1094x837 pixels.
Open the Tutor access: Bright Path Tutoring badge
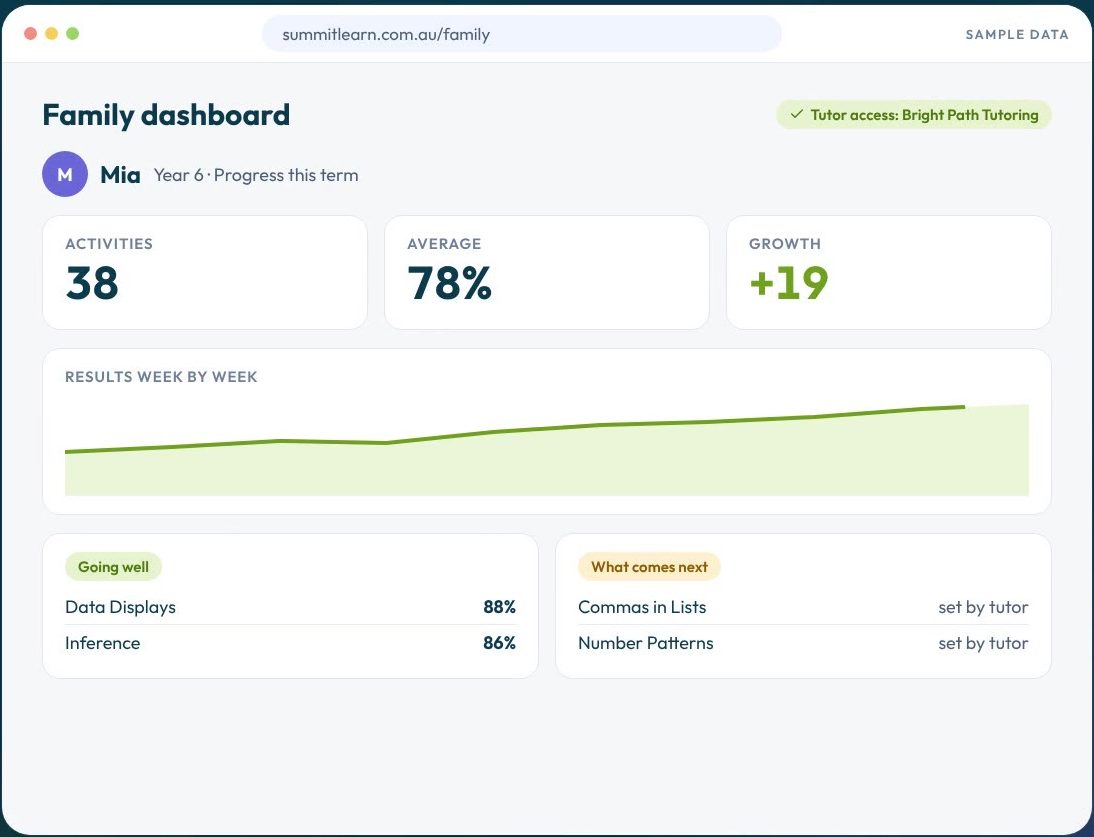tap(913, 114)
